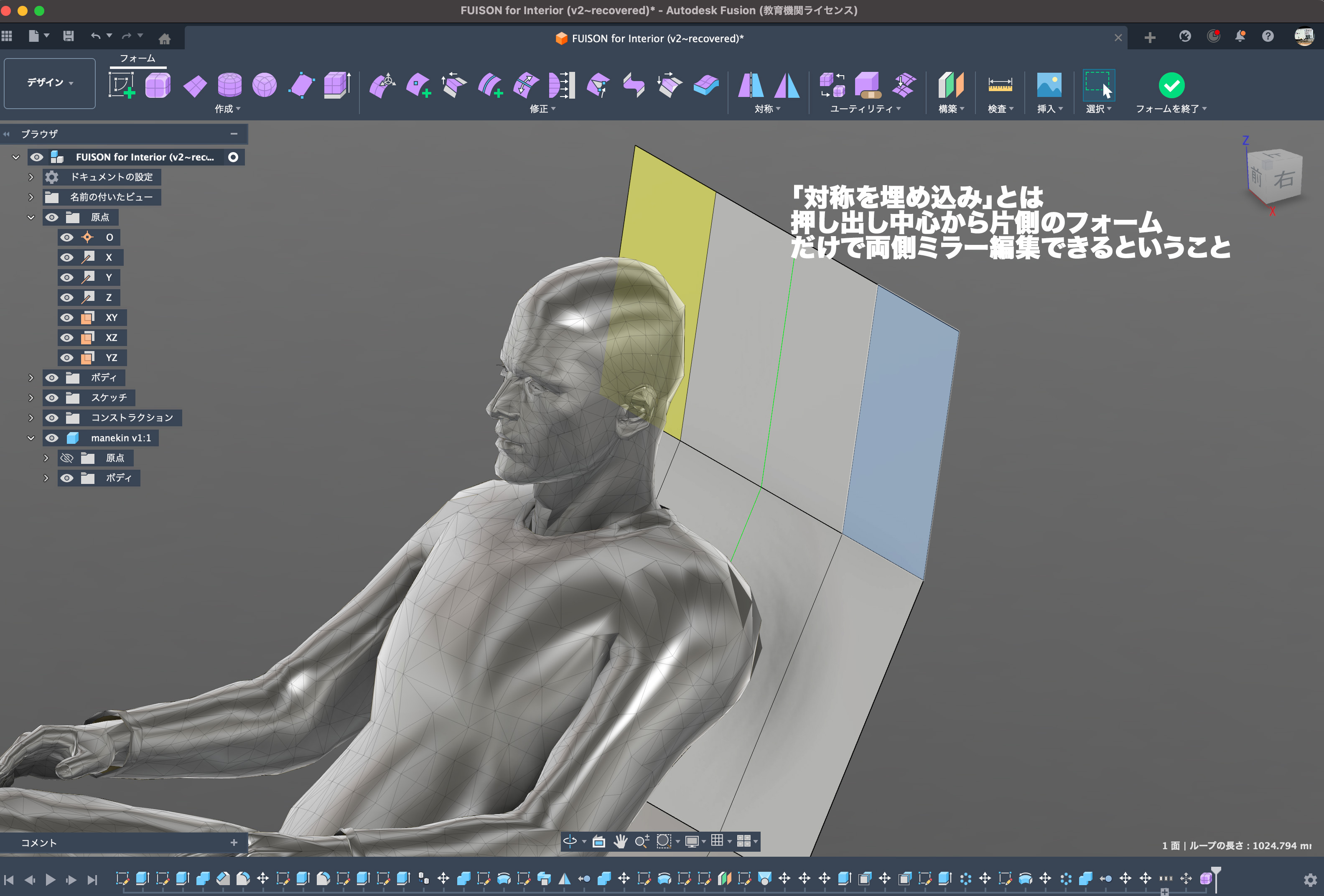This screenshot has width=1324, height=896.
Task: Open the デザイン workspace dropdown
Action: (x=50, y=83)
